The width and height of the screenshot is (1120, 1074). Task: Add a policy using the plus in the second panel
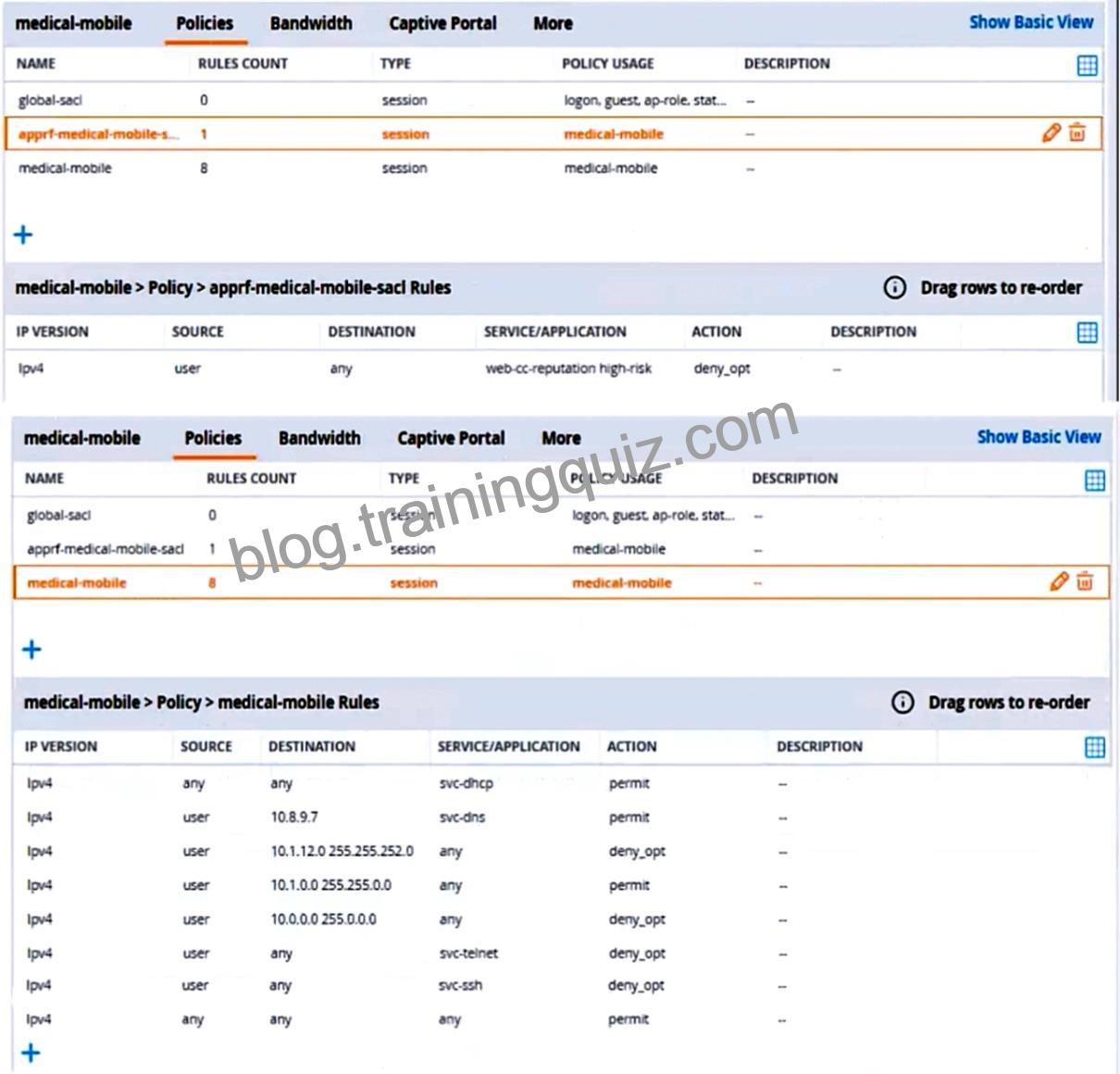click(x=31, y=649)
